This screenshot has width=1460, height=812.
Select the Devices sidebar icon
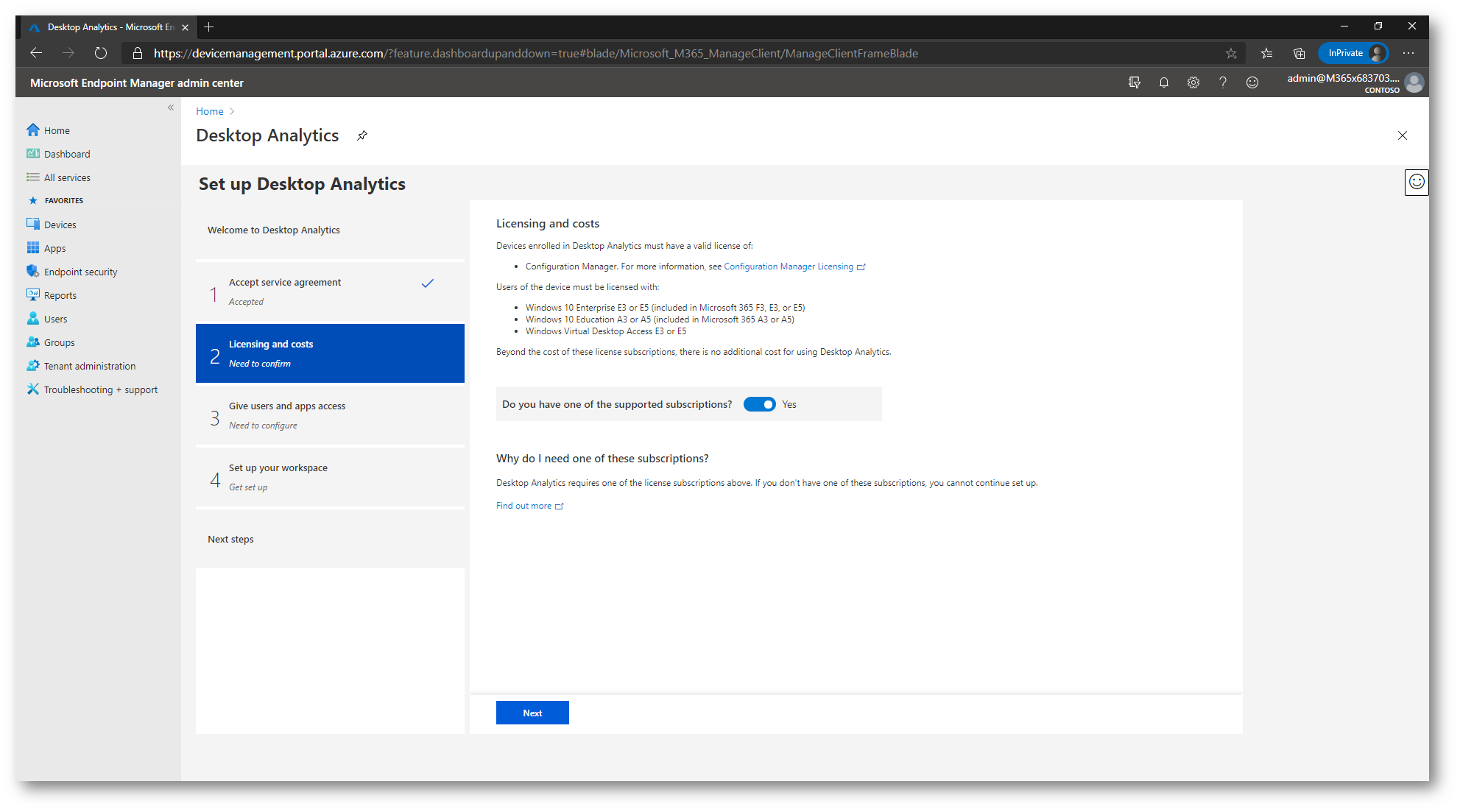pos(33,225)
